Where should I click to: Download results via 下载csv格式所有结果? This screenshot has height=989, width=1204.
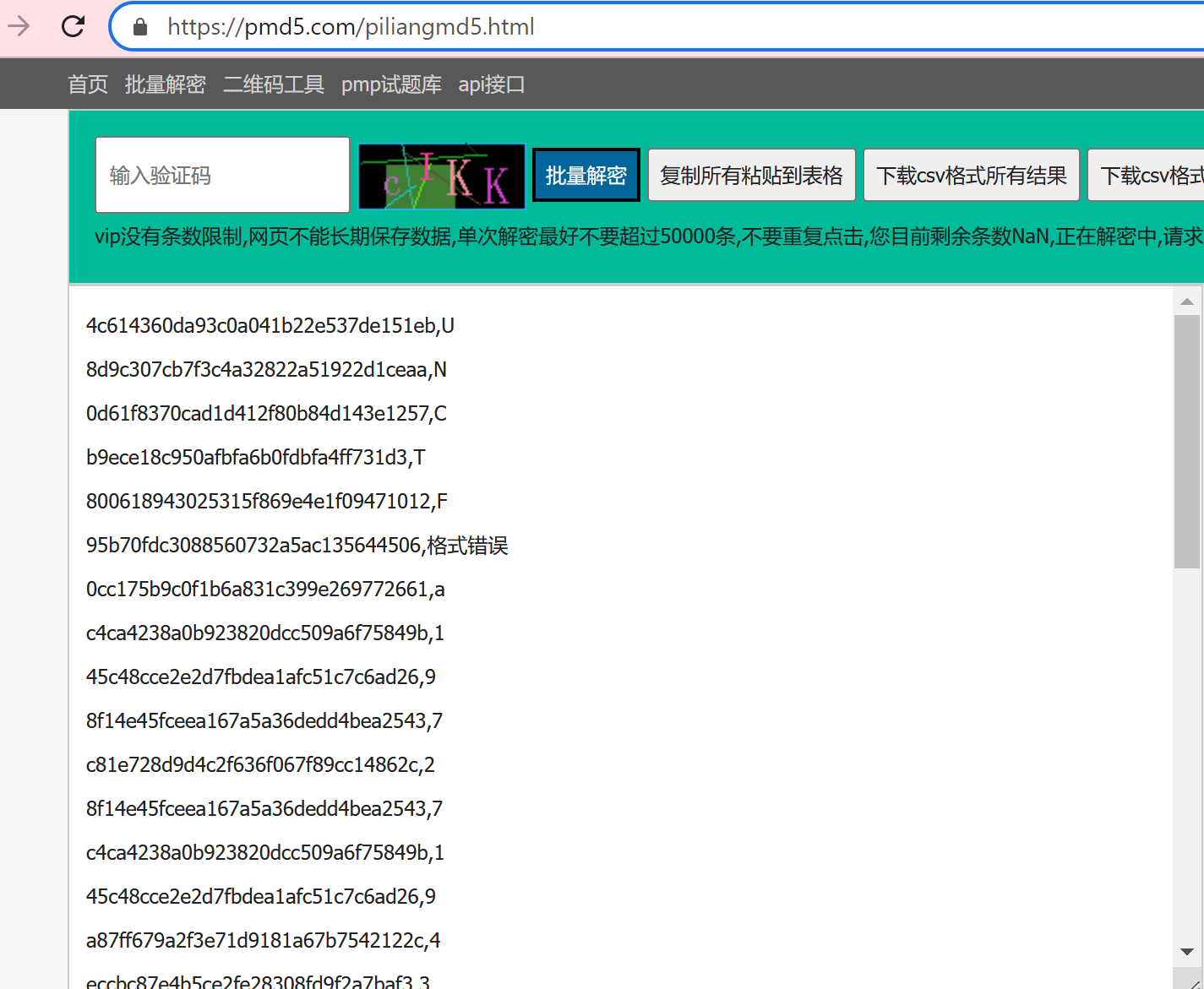(x=971, y=175)
